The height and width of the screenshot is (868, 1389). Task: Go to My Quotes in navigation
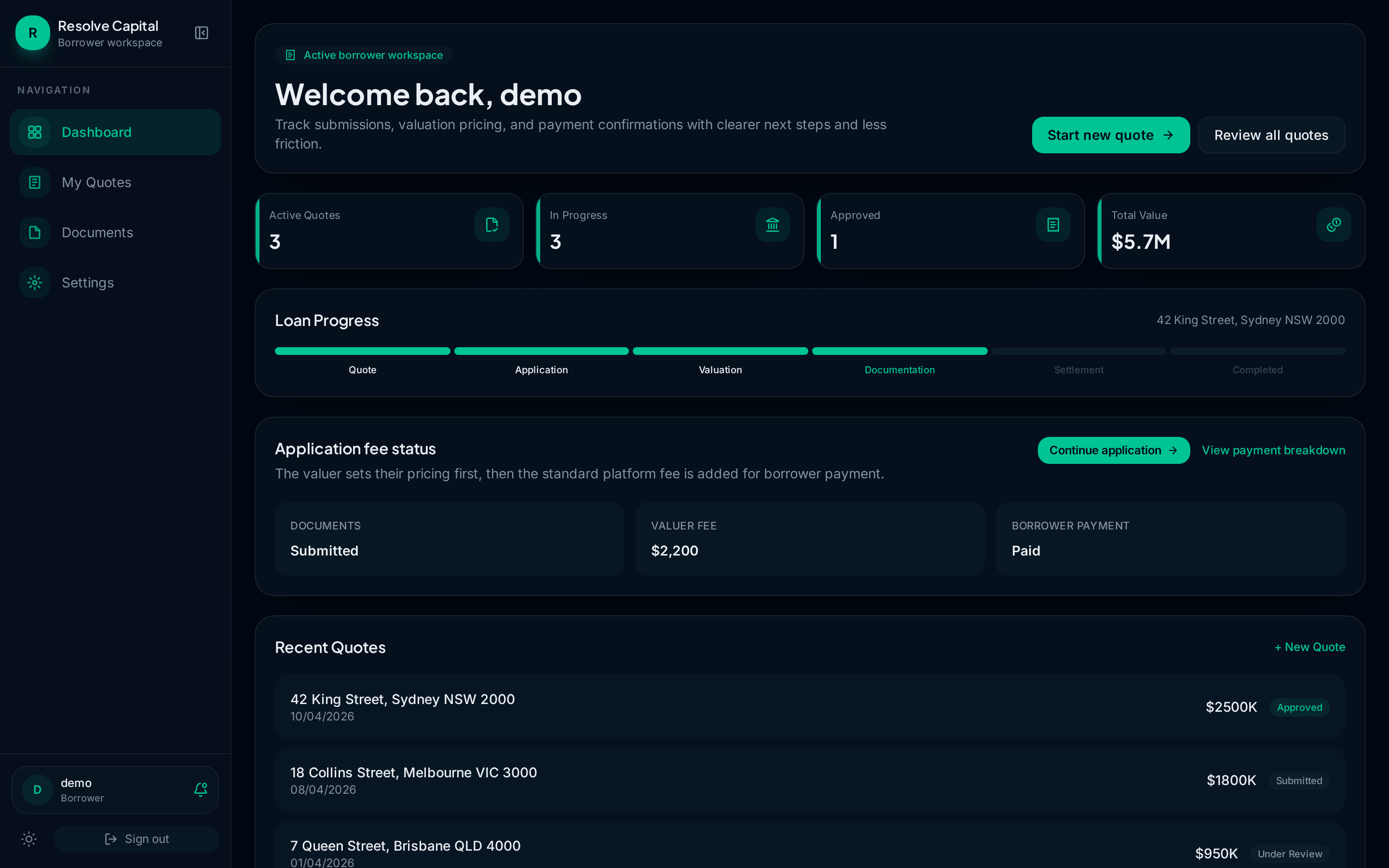115,182
